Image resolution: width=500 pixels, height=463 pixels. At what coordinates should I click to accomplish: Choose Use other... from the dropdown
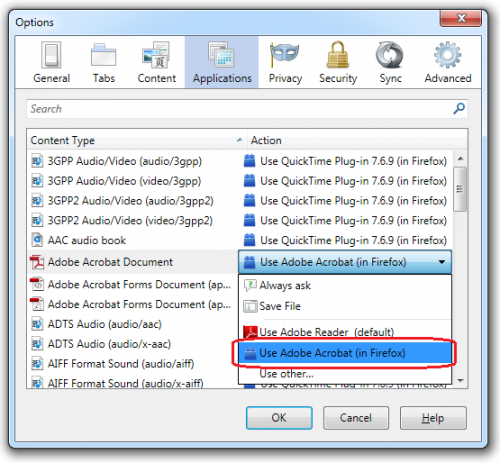(x=345, y=374)
